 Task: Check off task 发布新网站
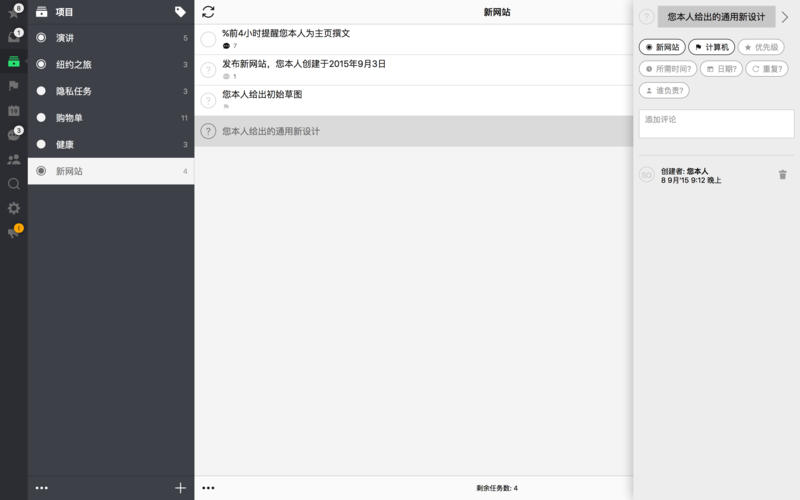208,70
